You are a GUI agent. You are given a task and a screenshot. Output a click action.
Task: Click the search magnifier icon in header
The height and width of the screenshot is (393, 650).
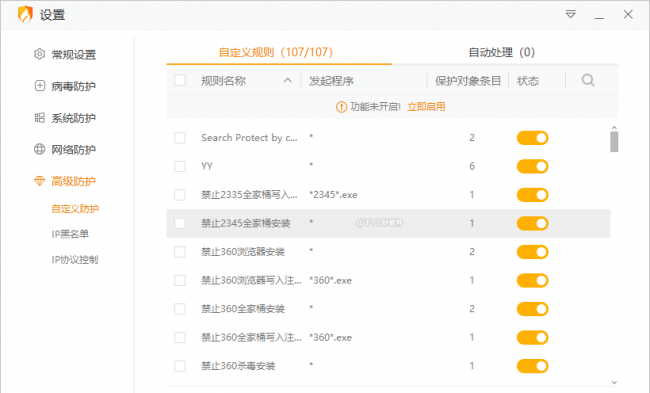click(588, 80)
